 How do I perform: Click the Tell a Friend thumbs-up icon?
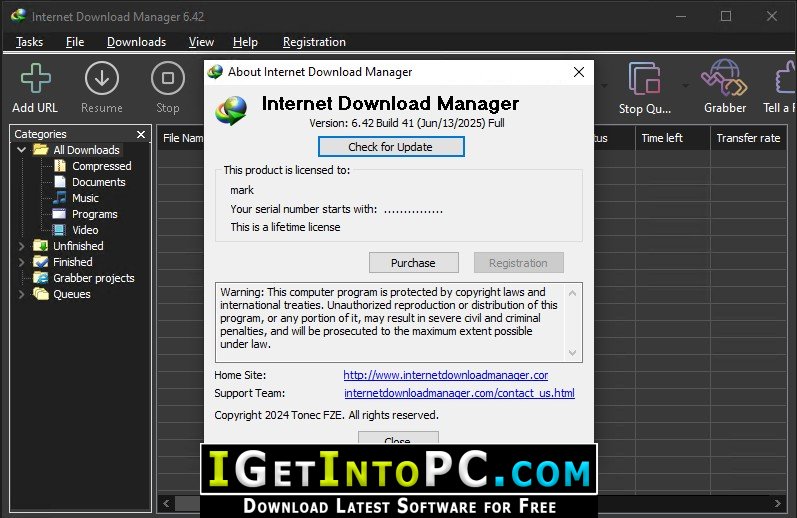click(786, 77)
